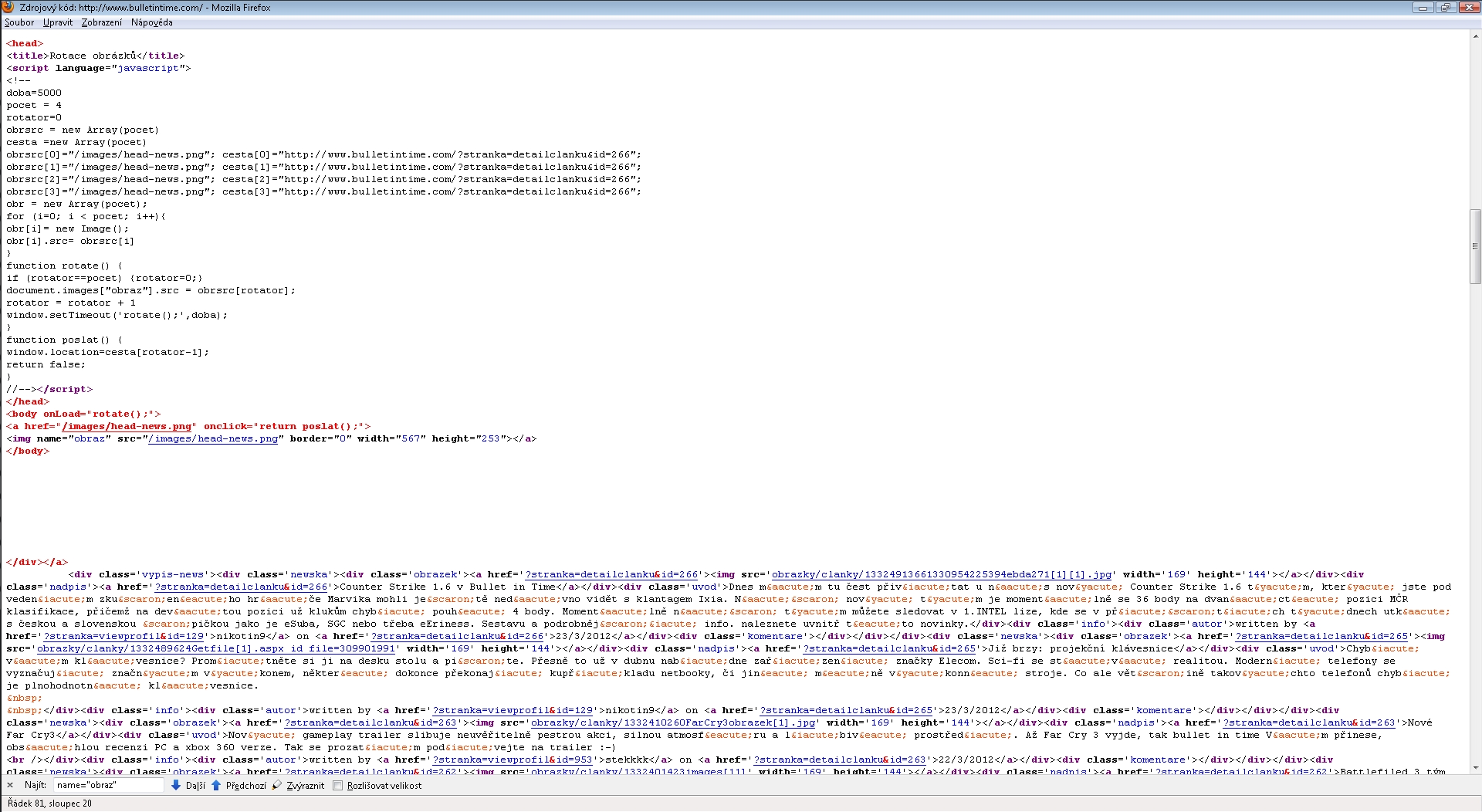Close the source viewer window
The height and width of the screenshot is (812, 1482).
[1467, 7]
